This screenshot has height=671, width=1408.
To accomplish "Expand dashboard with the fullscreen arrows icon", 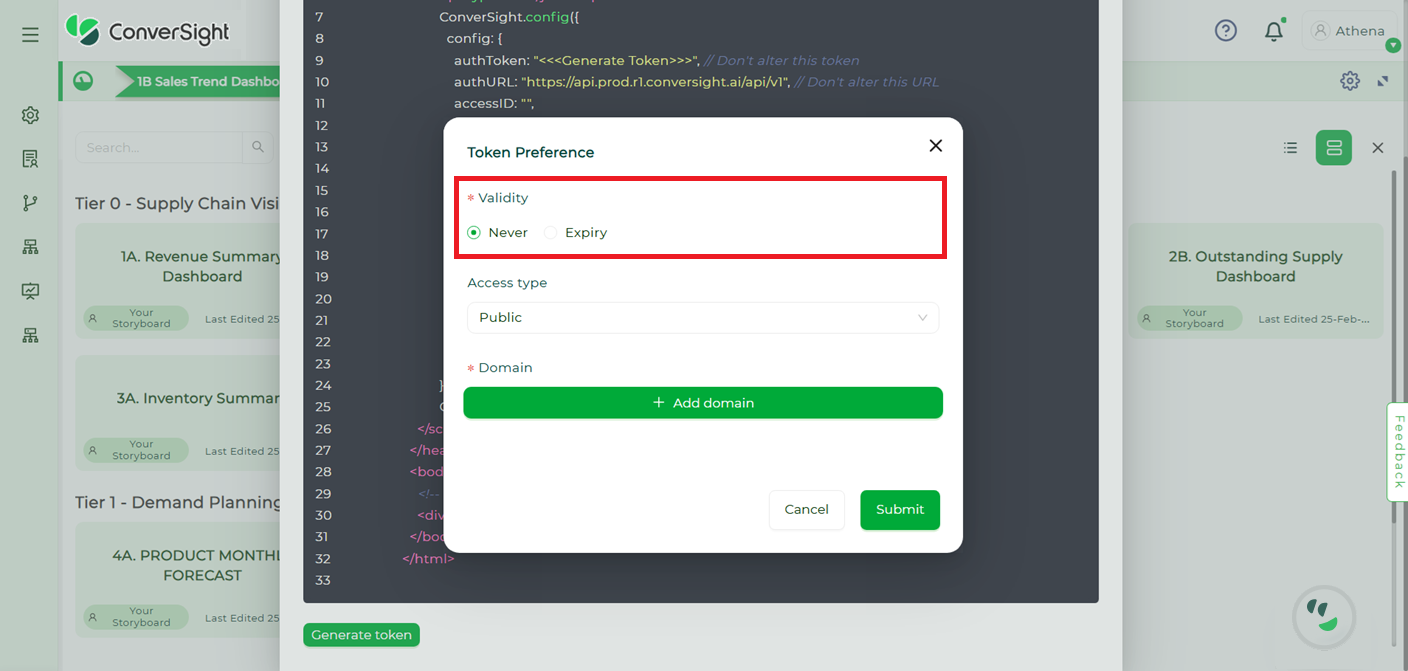I will click(x=1383, y=81).
